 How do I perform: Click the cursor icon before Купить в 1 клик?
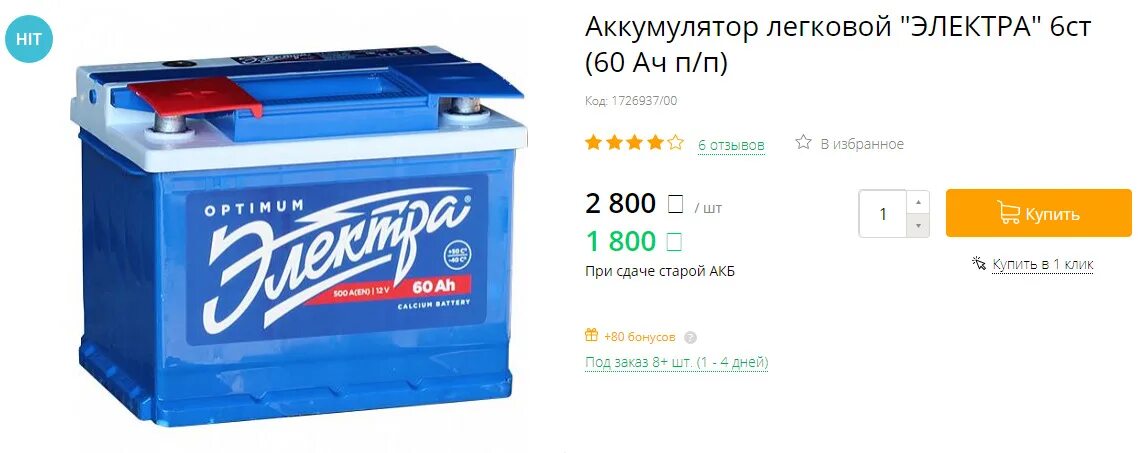coord(979,263)
